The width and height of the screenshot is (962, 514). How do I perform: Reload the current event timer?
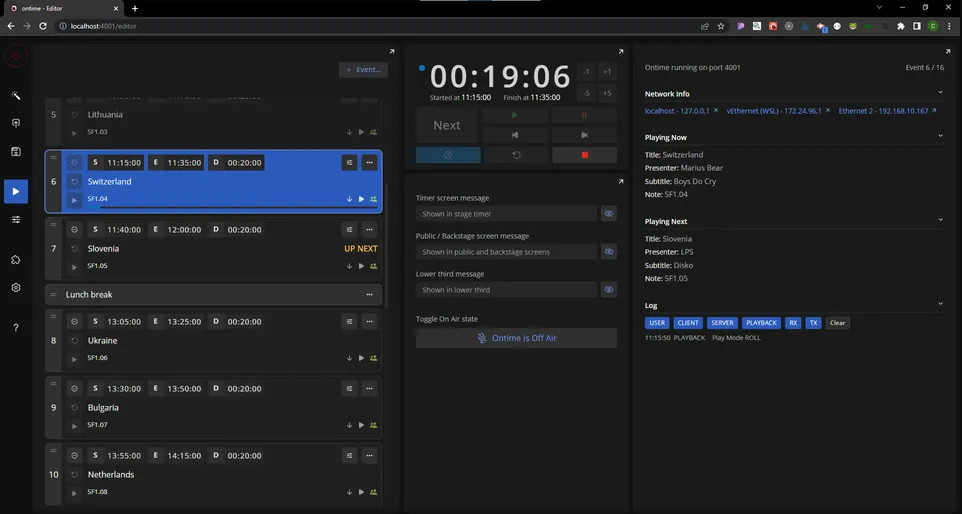click(x=517, y=155)
